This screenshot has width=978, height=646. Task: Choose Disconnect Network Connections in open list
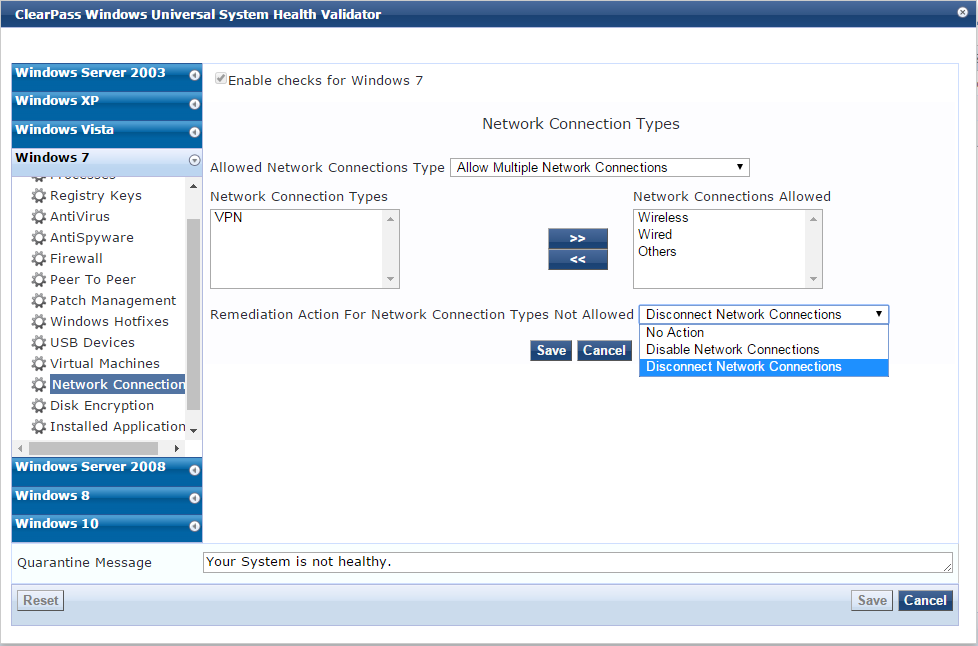(x=763, y=367)
